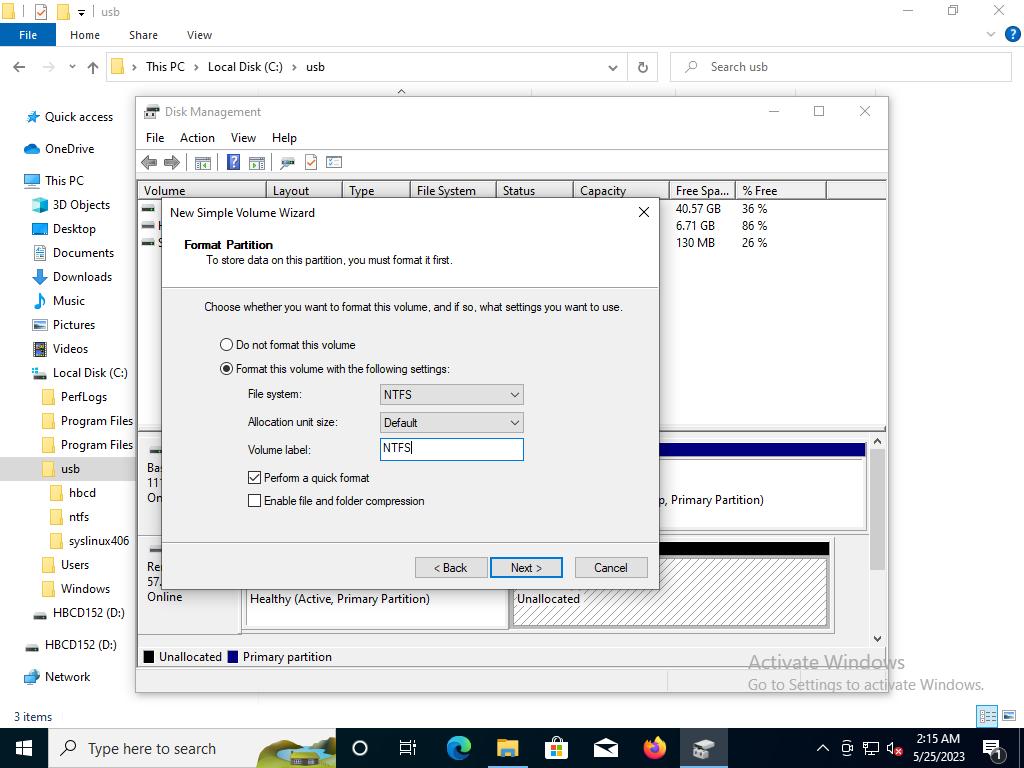Image resolution: width=1024 pixels, height=768 pixels.
Task: Click the Volume label text field
Action: [451, 449]
